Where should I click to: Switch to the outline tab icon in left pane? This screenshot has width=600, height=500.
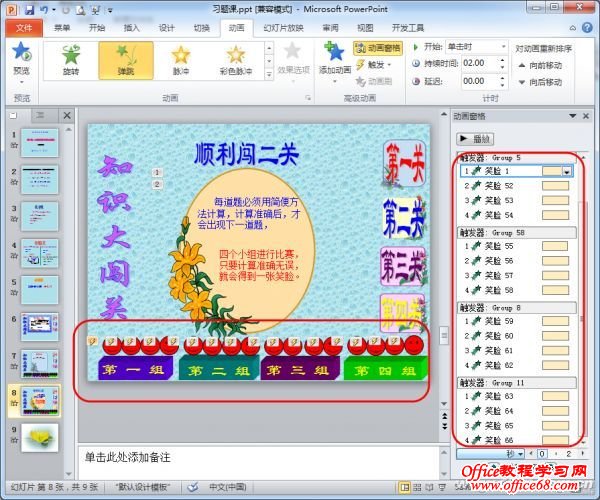point(40,115)
